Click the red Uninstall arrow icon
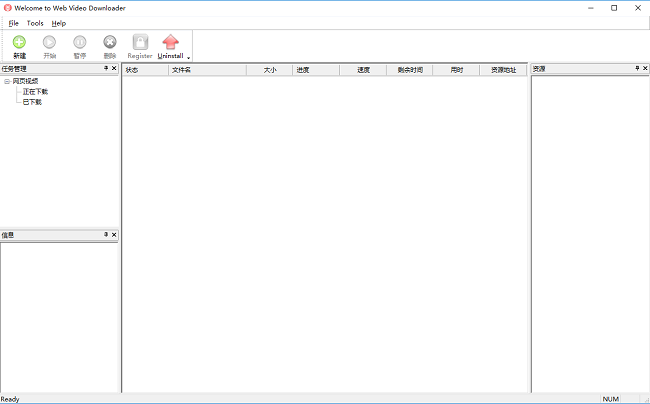The image size is (650, 404). tap(170, 42)
